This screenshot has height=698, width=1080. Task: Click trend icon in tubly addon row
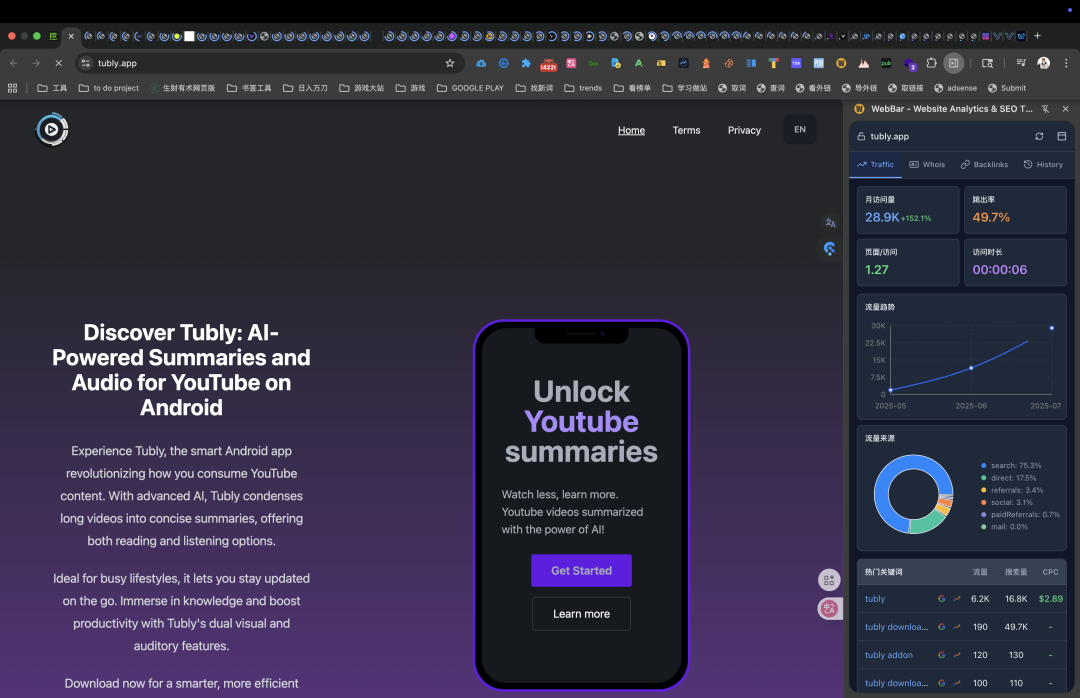pyautogui.click(x=957, y=655)
